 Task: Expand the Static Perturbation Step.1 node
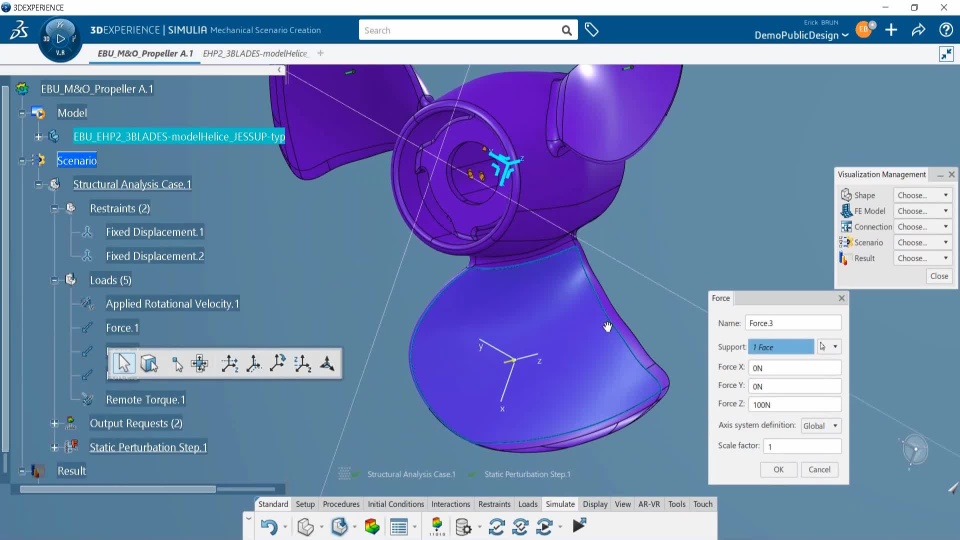pos(54,447)
